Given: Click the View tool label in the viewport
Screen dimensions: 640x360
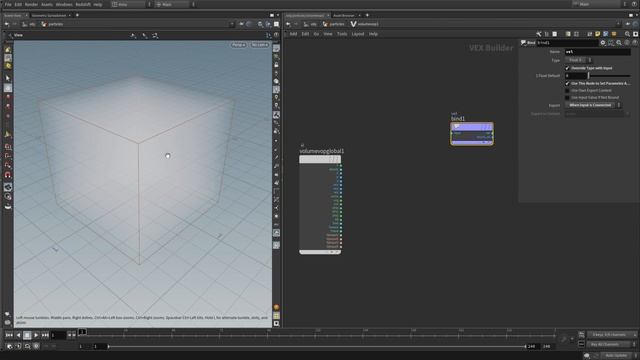Looking at the screenshot, I should click(18, 36).
